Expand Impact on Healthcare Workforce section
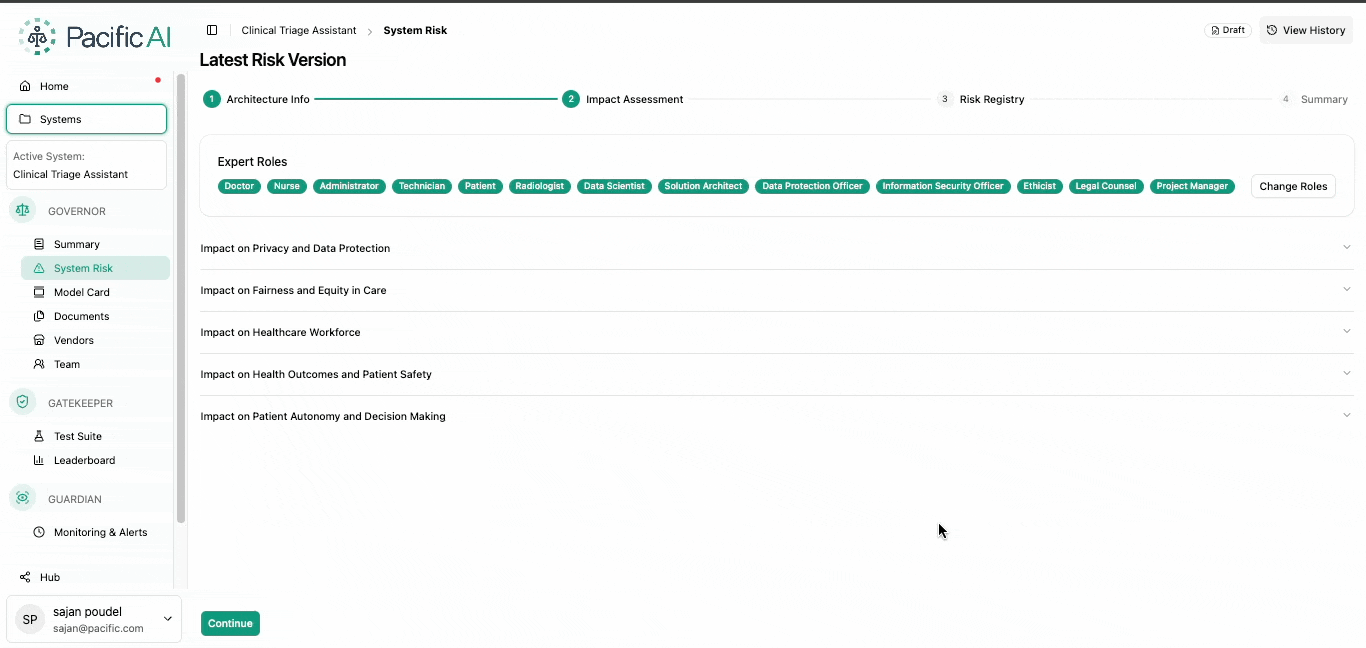This screenshot has width=1366, height=648. [x=776, y=332]
